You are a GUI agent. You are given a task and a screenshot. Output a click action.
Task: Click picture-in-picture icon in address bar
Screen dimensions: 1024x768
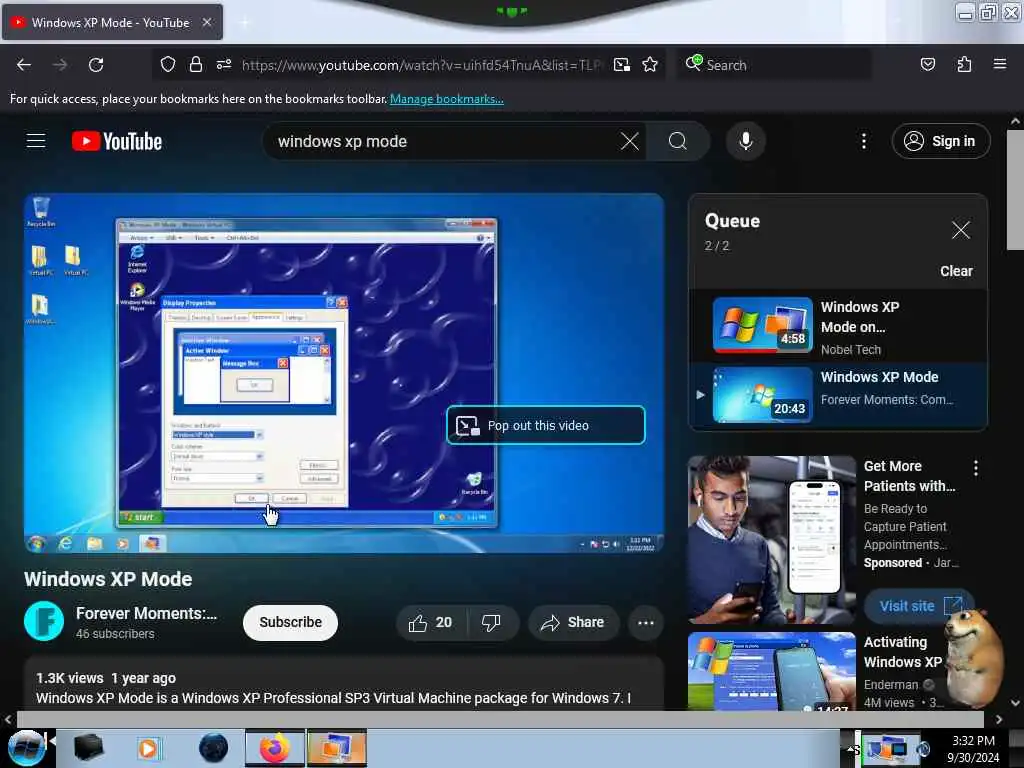click(x=622, y=65)
